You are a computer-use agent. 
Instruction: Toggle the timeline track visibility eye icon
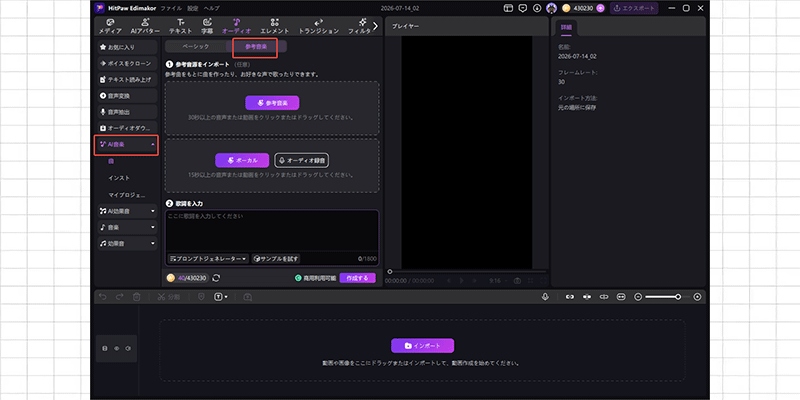point(116,348)
